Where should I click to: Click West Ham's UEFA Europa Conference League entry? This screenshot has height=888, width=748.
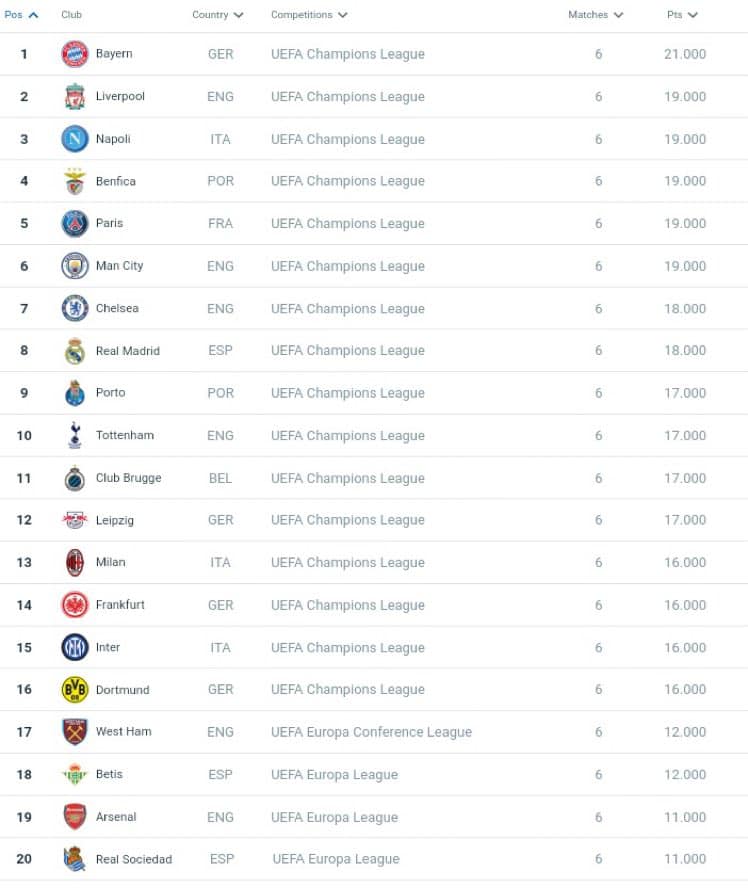tap(371, 732)
